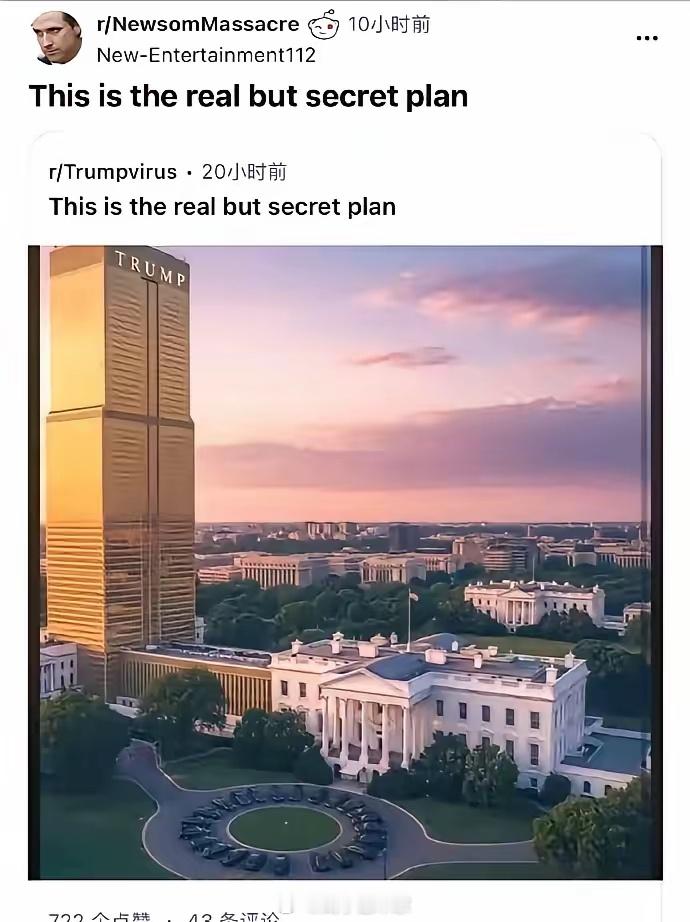Screen dimensions: 690x922
Task: Click the crosspost's 20小时前 timestamp
Action: pyautogui.click(x=244, y=172)
